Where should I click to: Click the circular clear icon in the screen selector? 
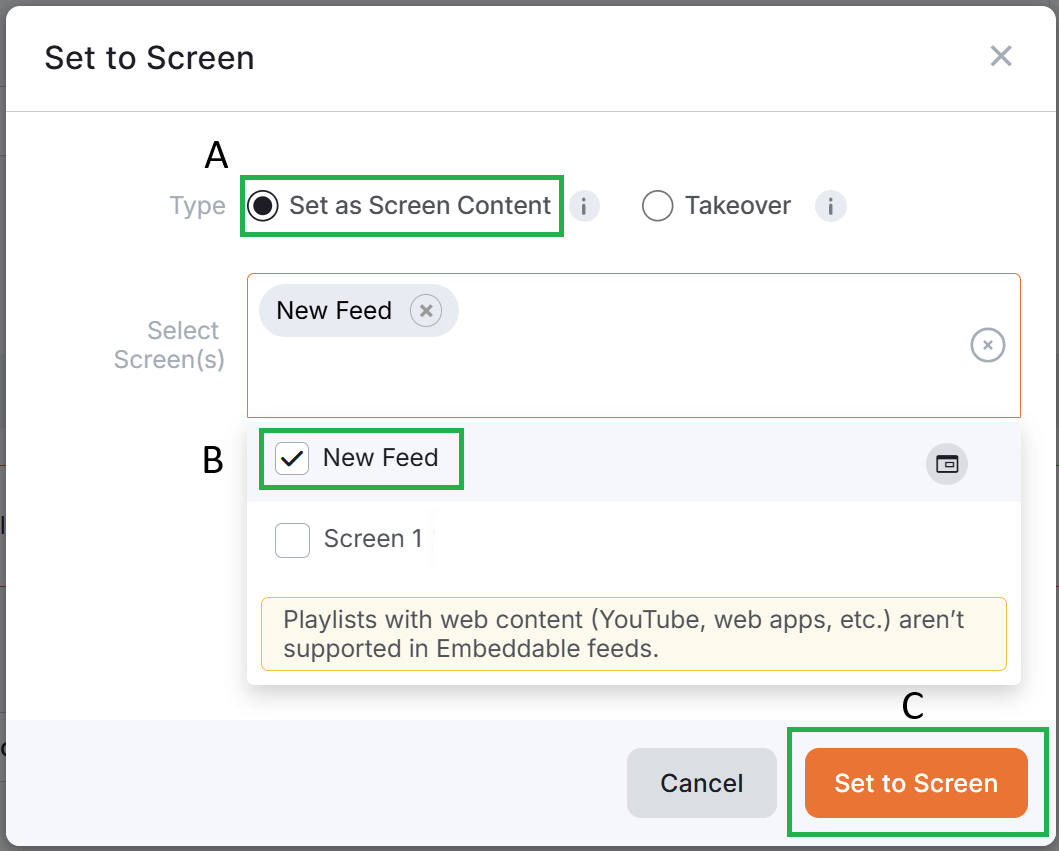[987, 344]
